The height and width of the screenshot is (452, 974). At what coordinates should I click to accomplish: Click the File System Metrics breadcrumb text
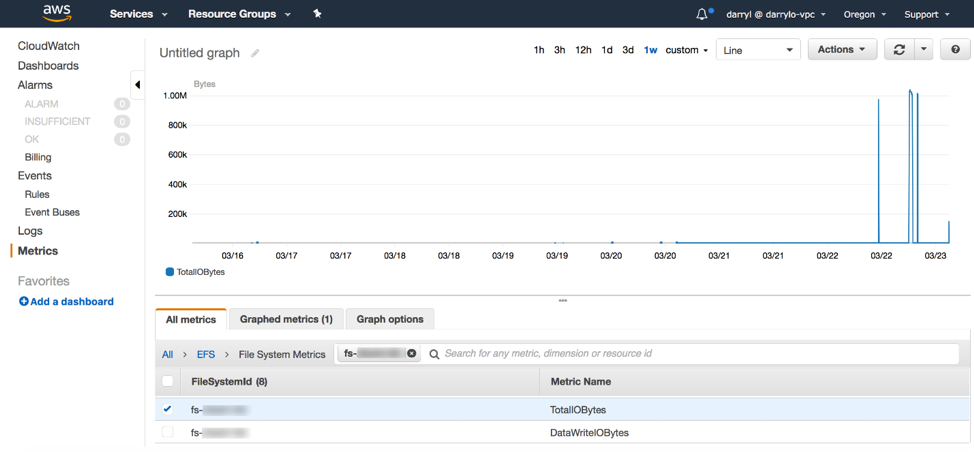point(282,354)
